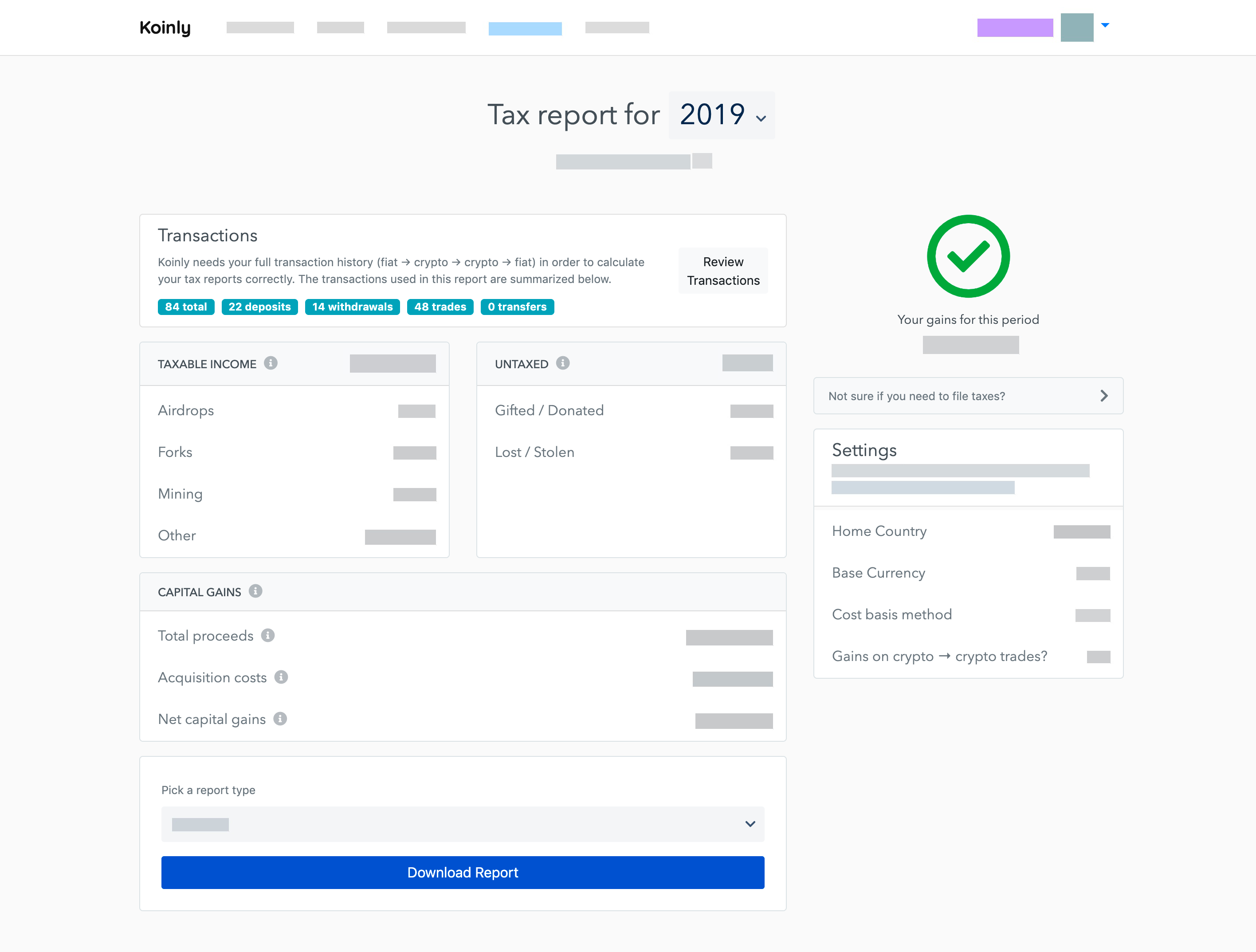Image resolution: width=1256 pixels, height=952 pixels.
Task: Click the 22 deposits badge
Action: coord(259,307)
